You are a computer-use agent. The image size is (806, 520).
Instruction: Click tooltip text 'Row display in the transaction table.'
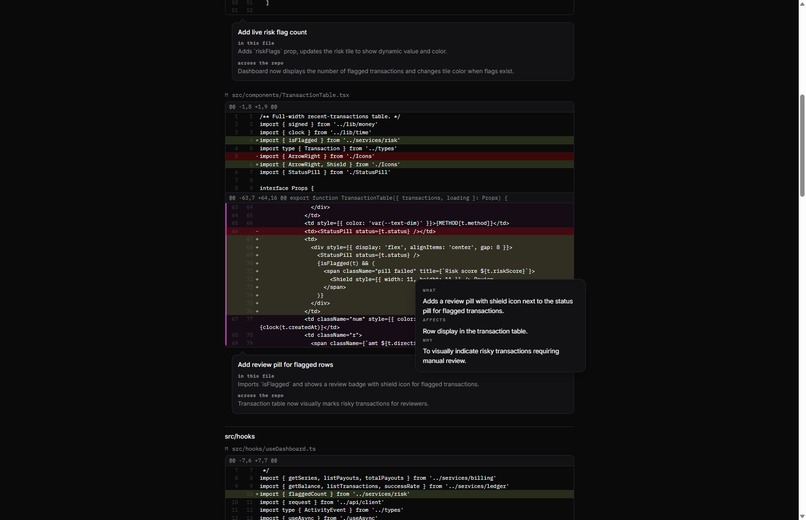point(474,331)
